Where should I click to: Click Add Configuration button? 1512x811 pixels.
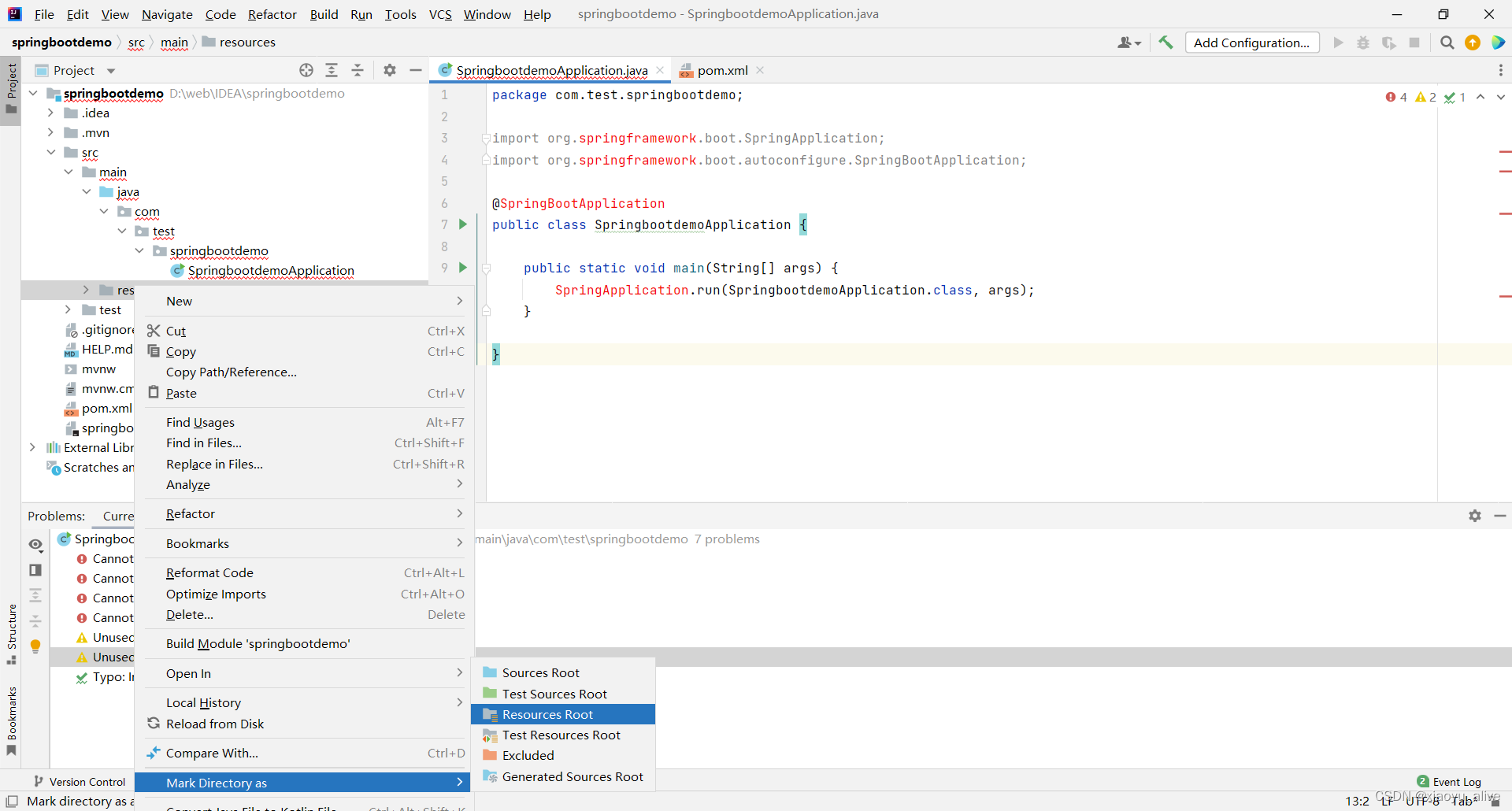[1252, 43]
